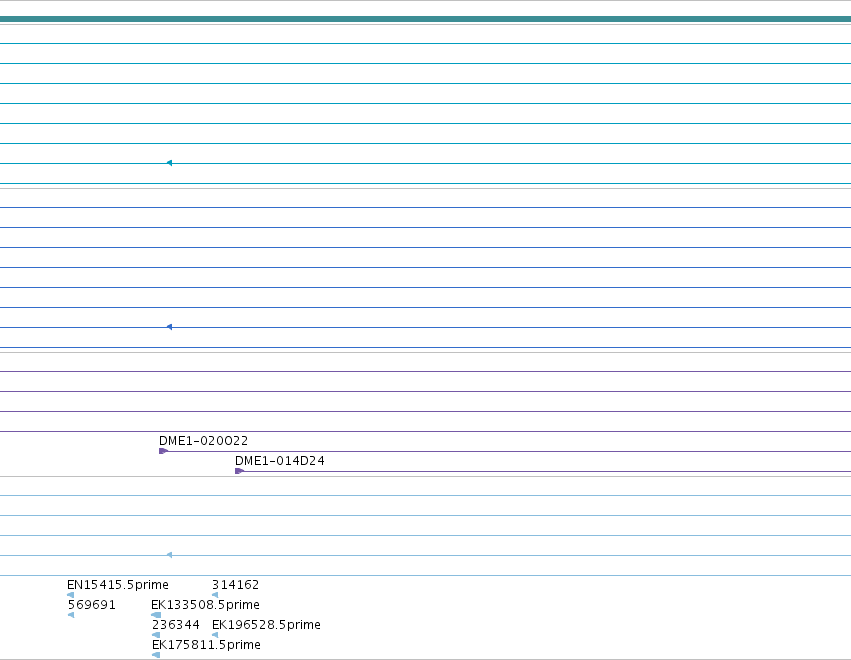Click the 236344 feature label

176,625
